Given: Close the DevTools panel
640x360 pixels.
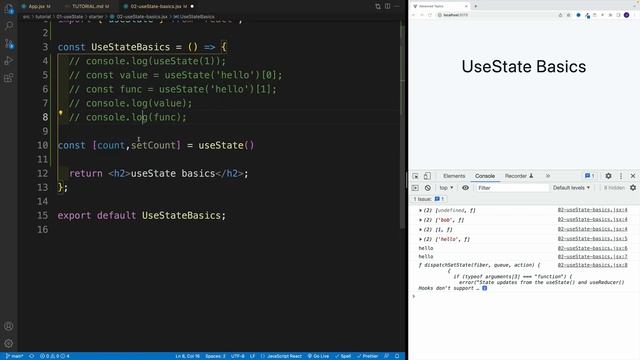Looking at the screenshot, I should [633, 176].
